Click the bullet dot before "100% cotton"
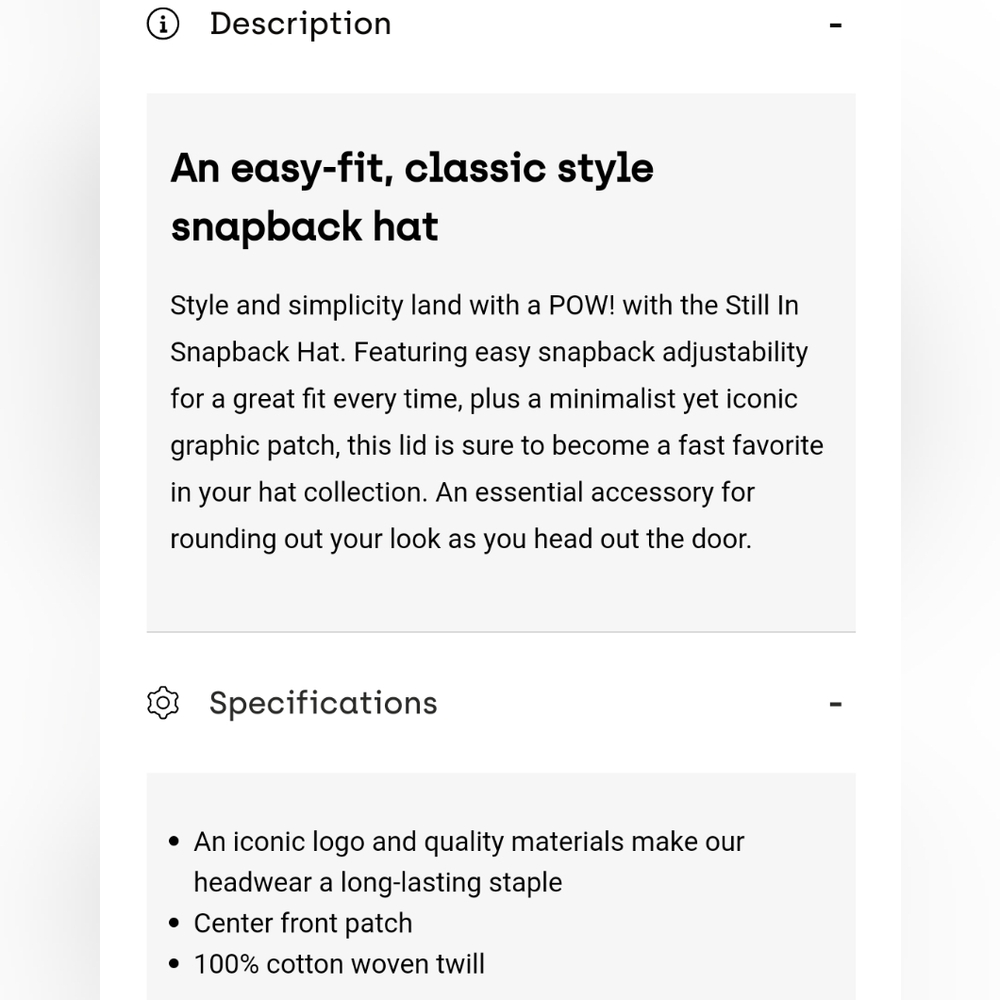The width and height of the screenshot is (1000, 1000). click(x=175, y=965)
